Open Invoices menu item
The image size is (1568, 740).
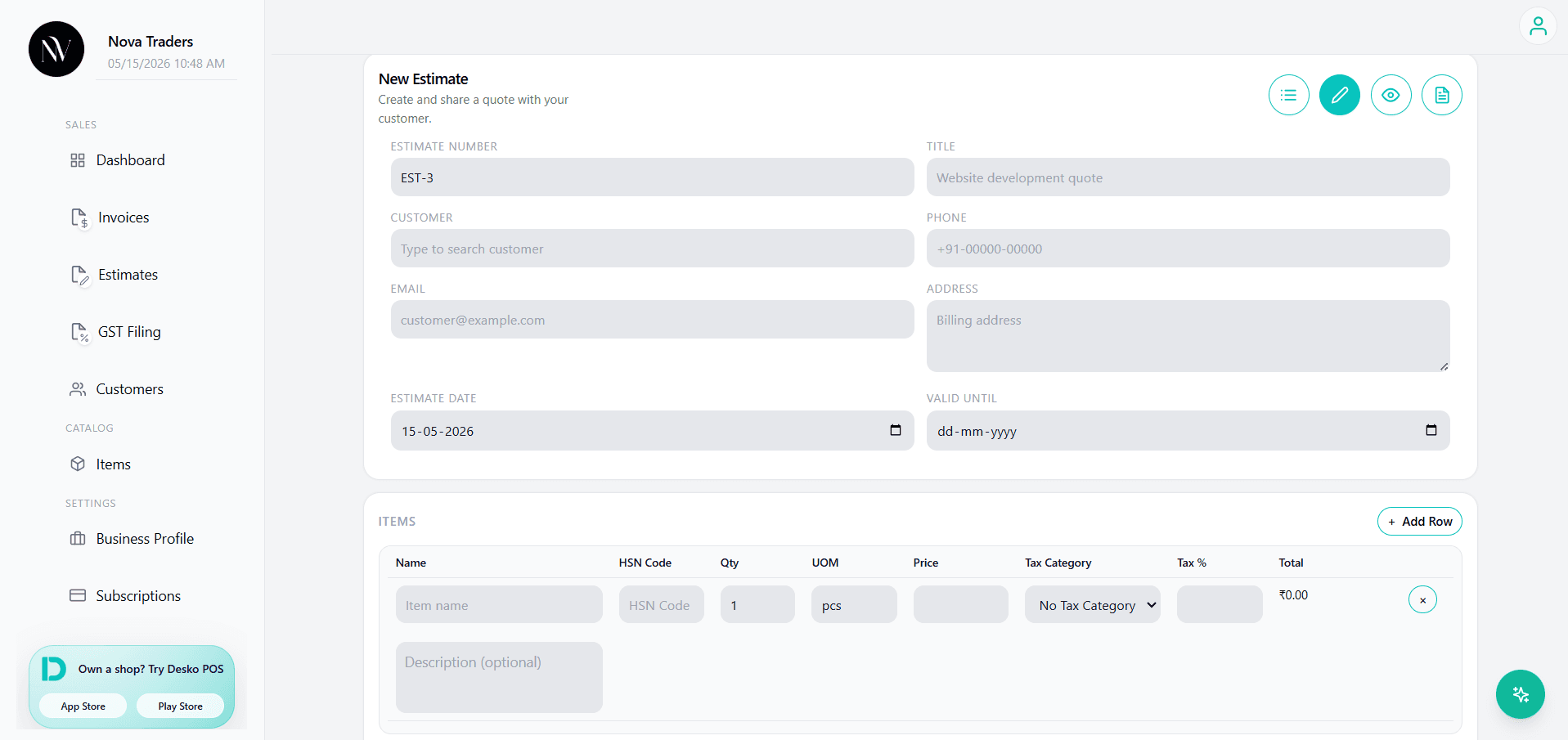(124, 218)
